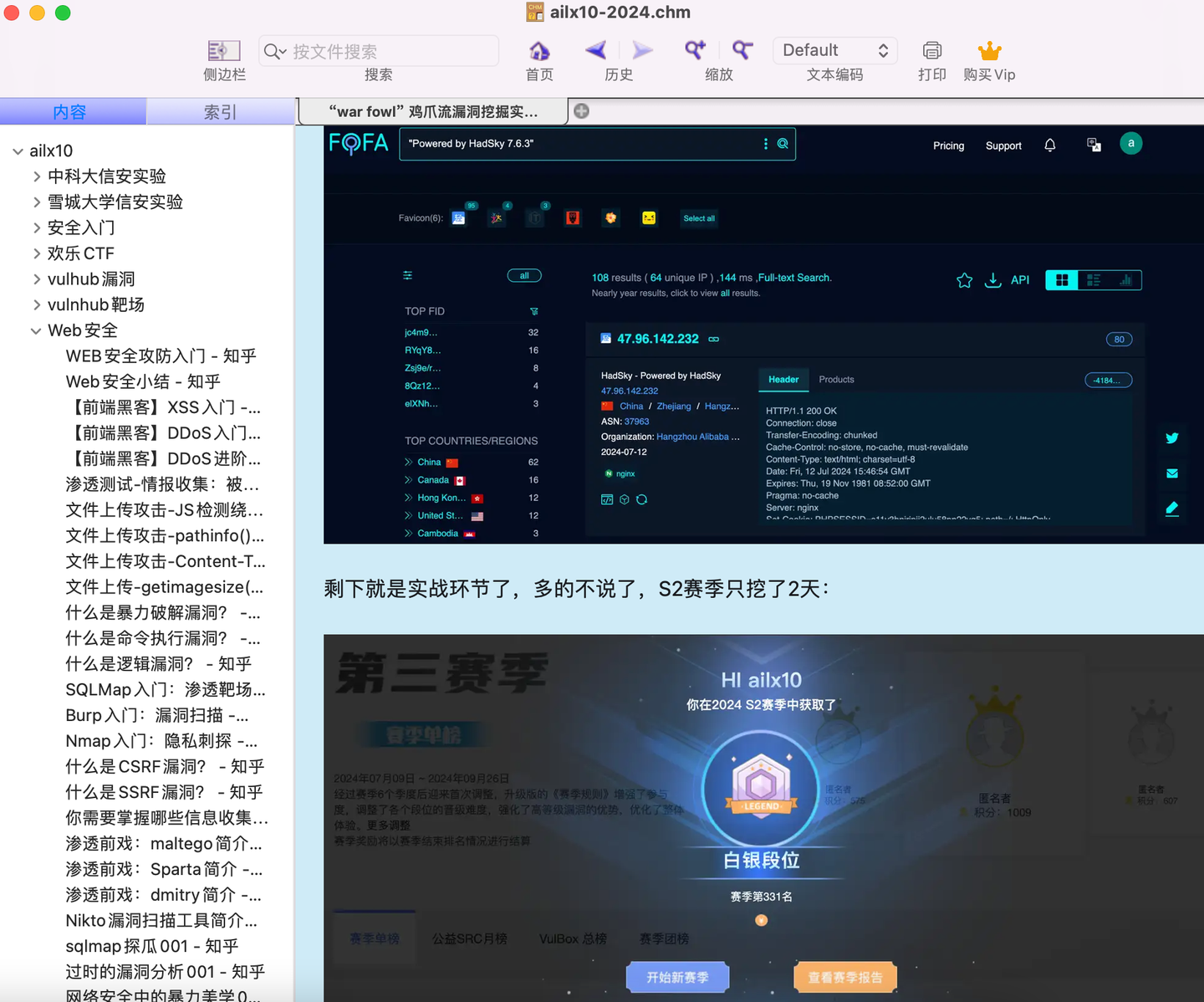Go back using the blue history arrow
Viewport: 1204px width, 1002px height.
[596, 50]
